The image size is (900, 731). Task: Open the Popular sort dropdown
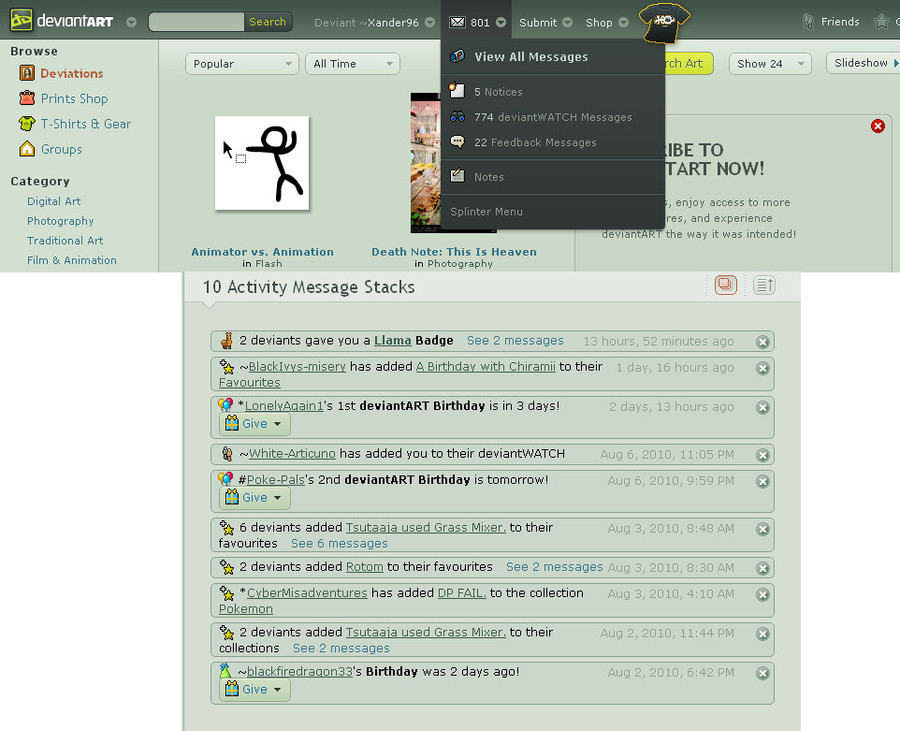tap(242, 64)
